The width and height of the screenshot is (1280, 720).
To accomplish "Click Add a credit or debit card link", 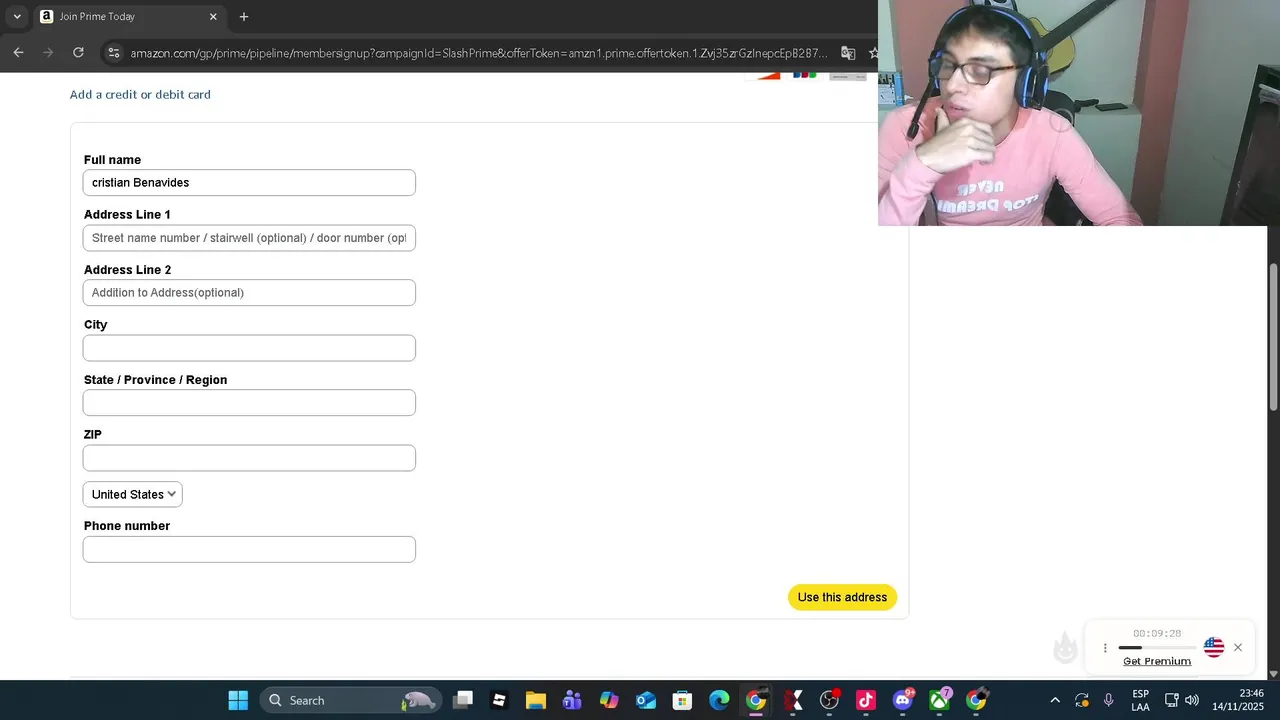I will 140,94.
